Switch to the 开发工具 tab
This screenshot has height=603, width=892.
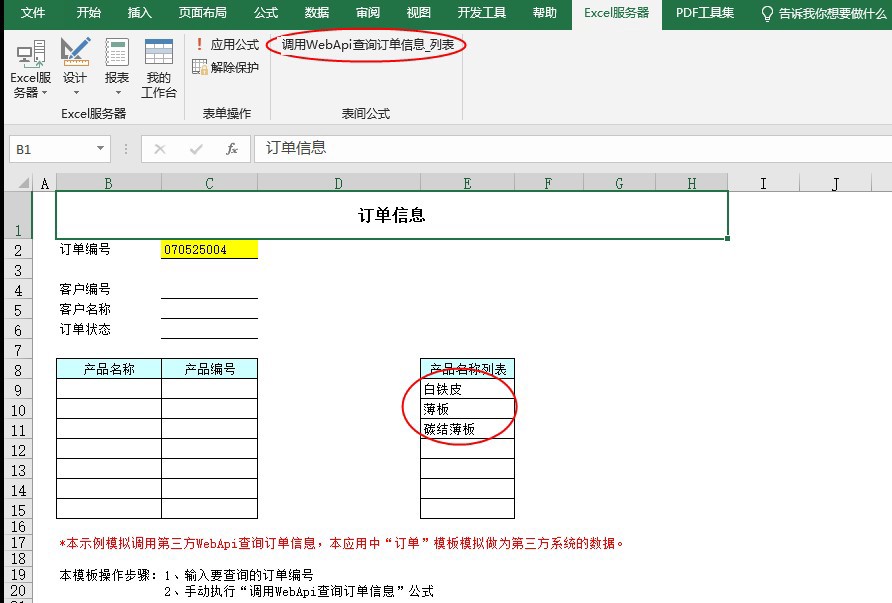[481, 13]
